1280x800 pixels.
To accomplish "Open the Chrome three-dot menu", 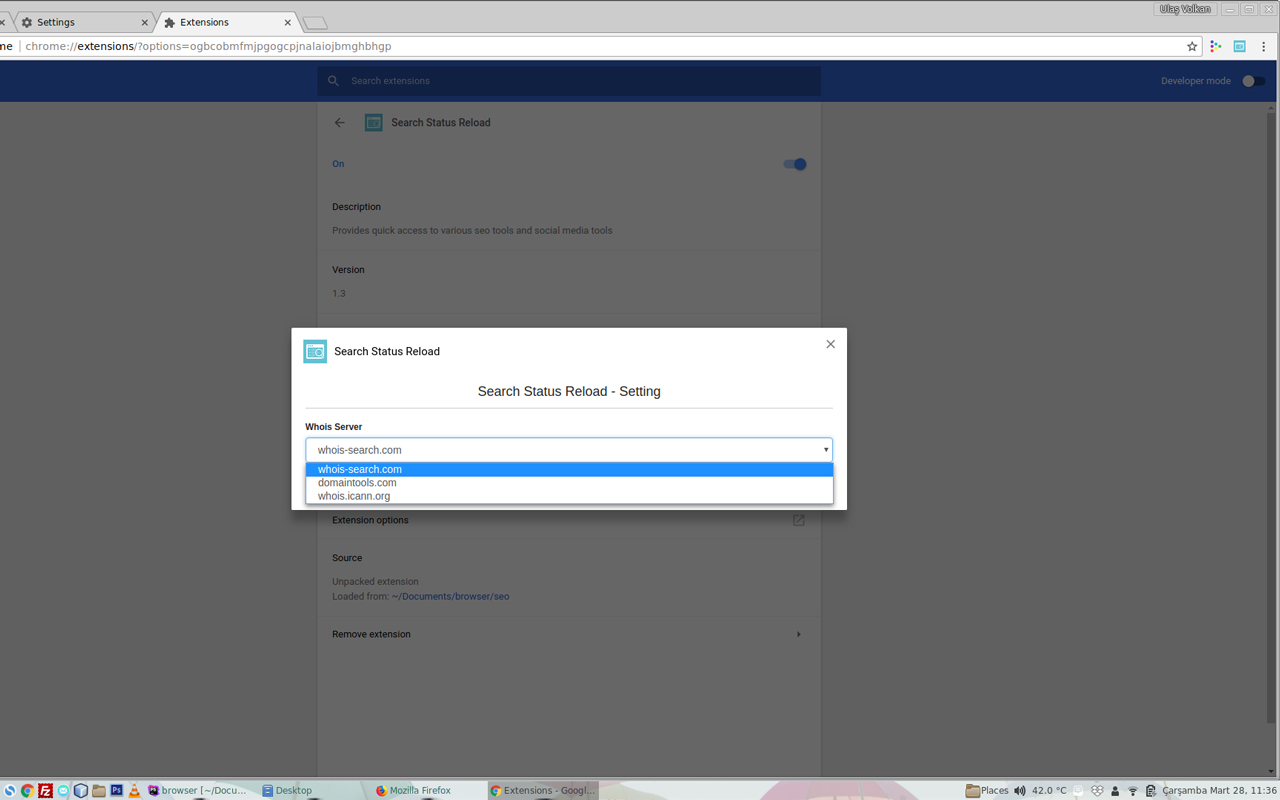I will [x=1264, y=46].
